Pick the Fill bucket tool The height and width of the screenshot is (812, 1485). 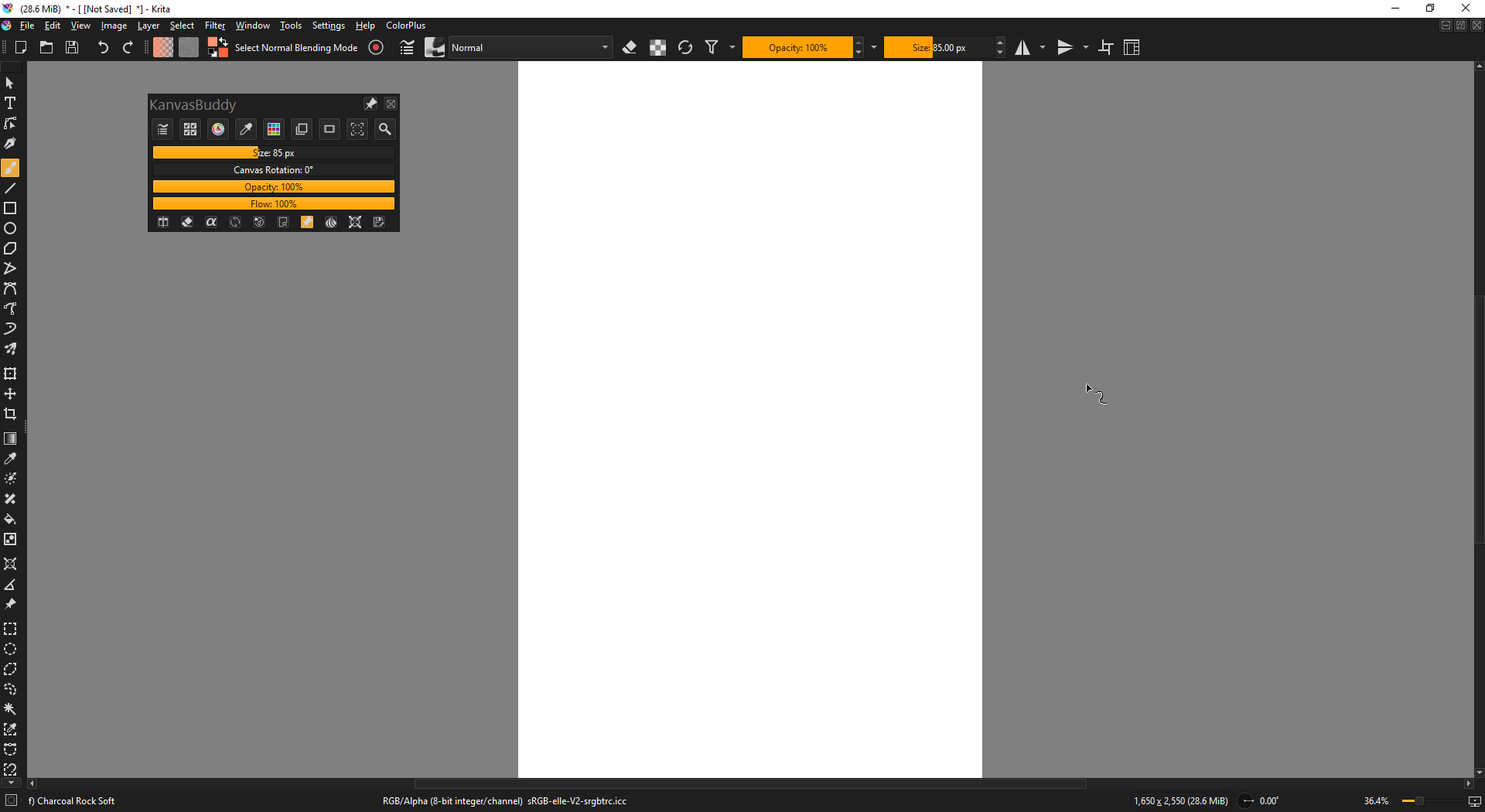10,520
